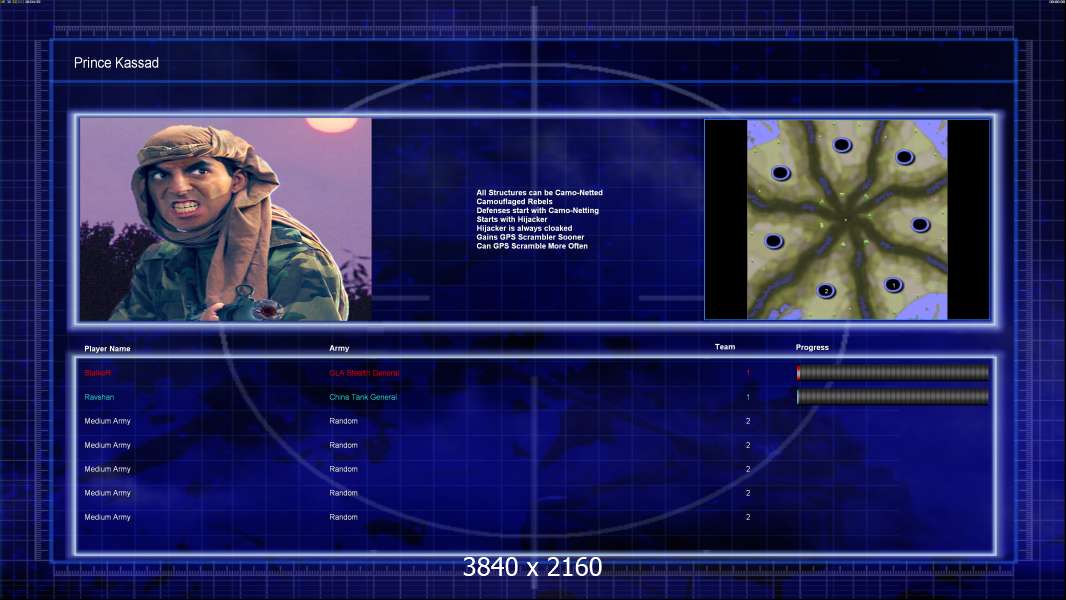Click the 'GLA Stealth General' army entry
This screenshot has width=1066, height=600.
point(364,373)
